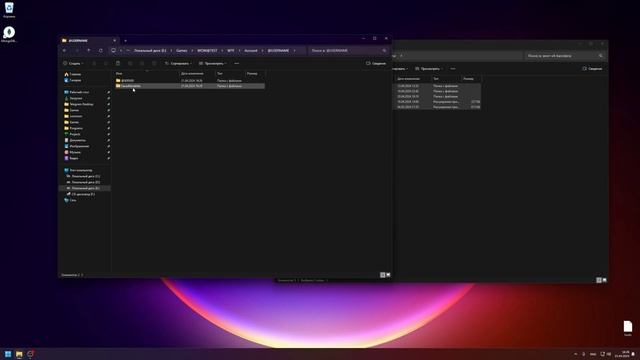Open the Просмотреть dropdown in front window
This screenshot has height=360, width=640.
[x=212, y=64]
